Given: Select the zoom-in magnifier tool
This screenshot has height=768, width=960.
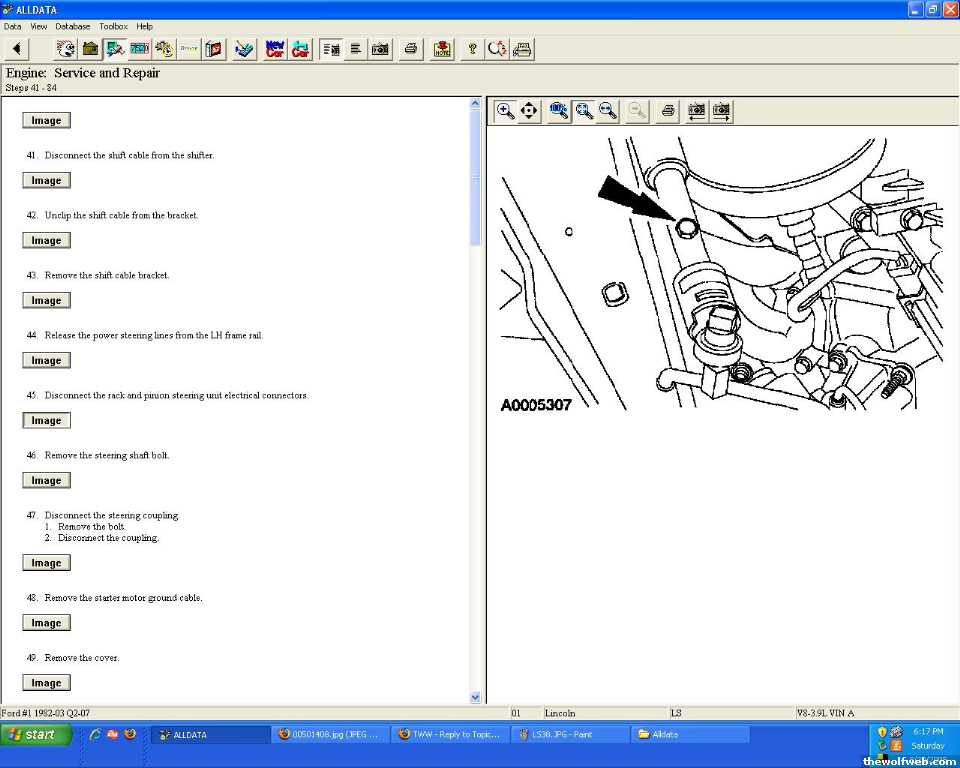Looking at the screenshot, I should pos(506,111).
